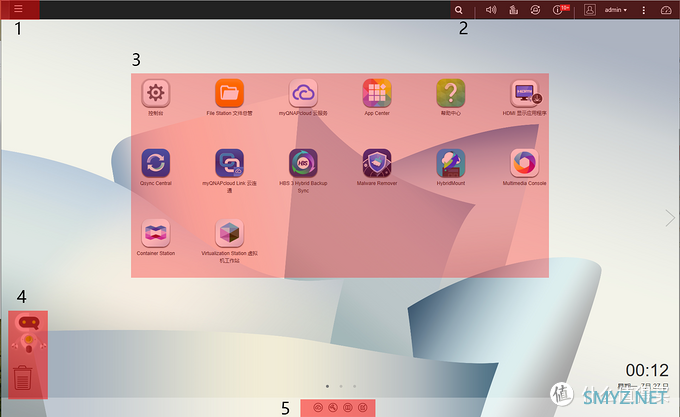Open Malware Remover
The width and height of the screenshot is (680, 417).
[x=377, y=163]
